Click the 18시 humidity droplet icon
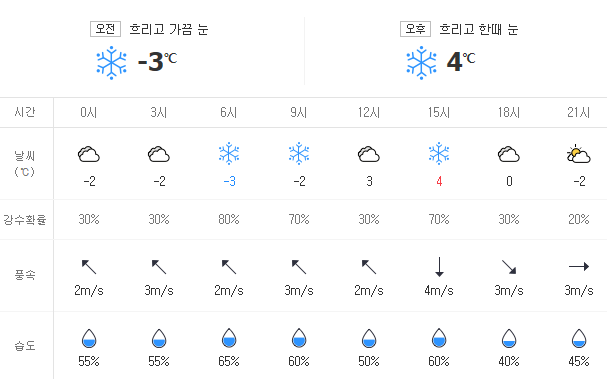The height and width of the screenshot is (379, 607). pos(509,338)
